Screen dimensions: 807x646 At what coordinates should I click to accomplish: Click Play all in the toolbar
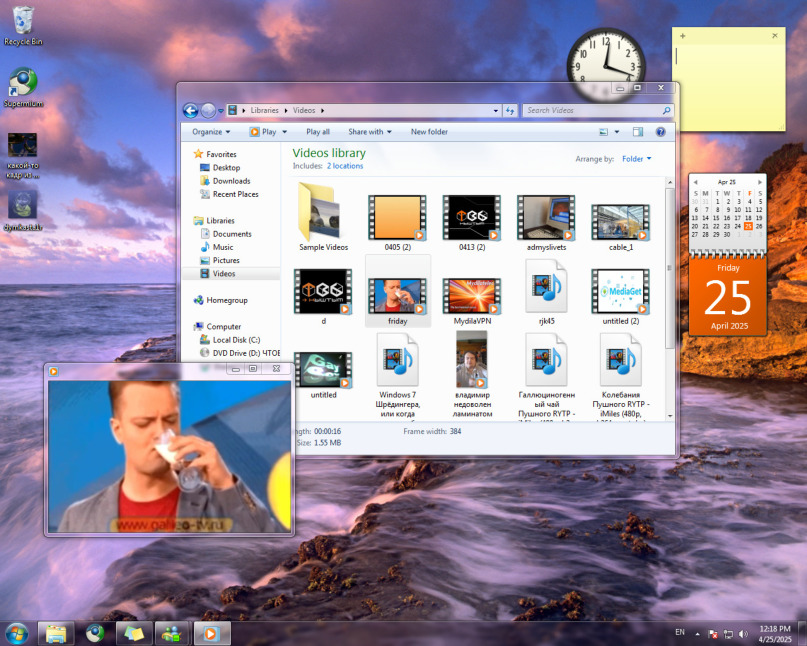pyautogui.click(x=318, y=131)
